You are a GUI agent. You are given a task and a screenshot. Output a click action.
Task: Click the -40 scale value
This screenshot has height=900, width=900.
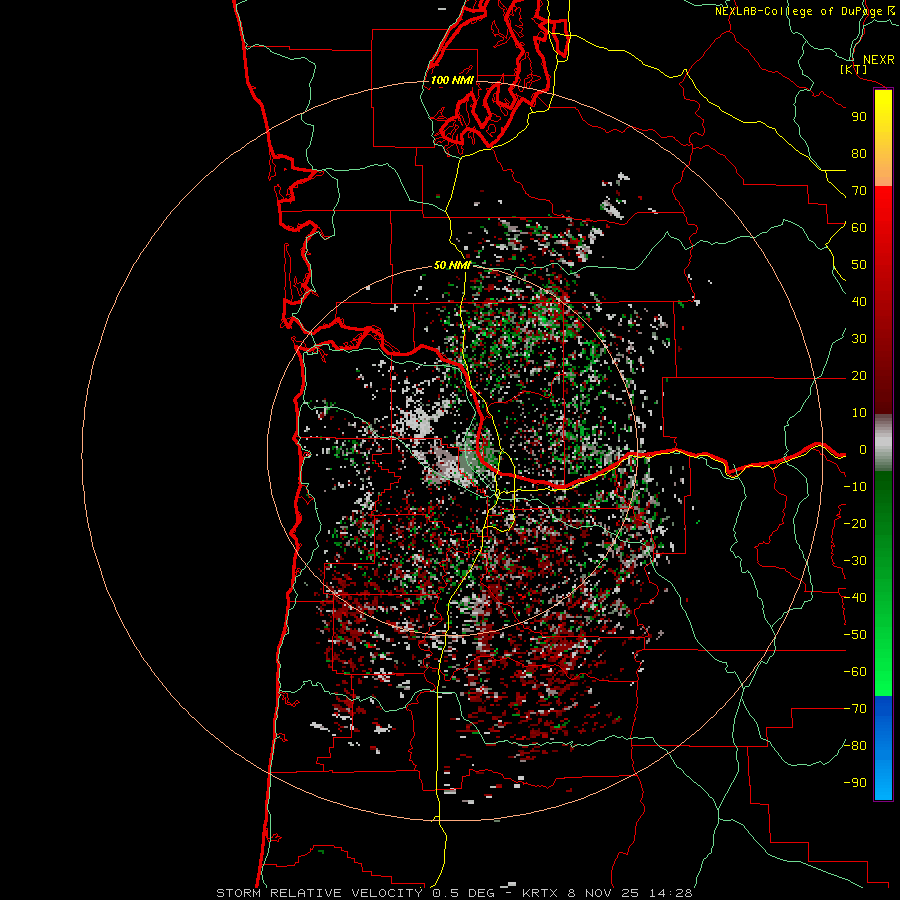tap(855, 598)
